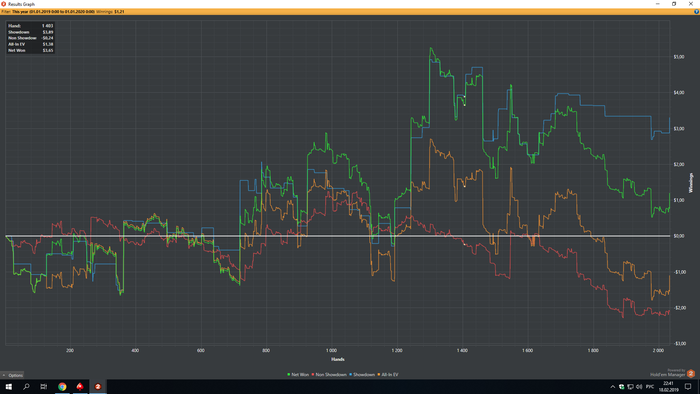The width and height of the screenshot is (700, 394).
Task: Click the $1,00 label on winnings axis
Action: click(679, 200)
